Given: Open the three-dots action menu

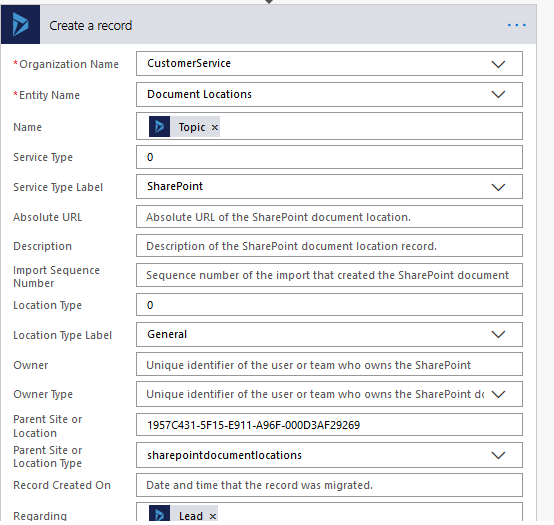Looking at the screenshot, I should (517, 25).
